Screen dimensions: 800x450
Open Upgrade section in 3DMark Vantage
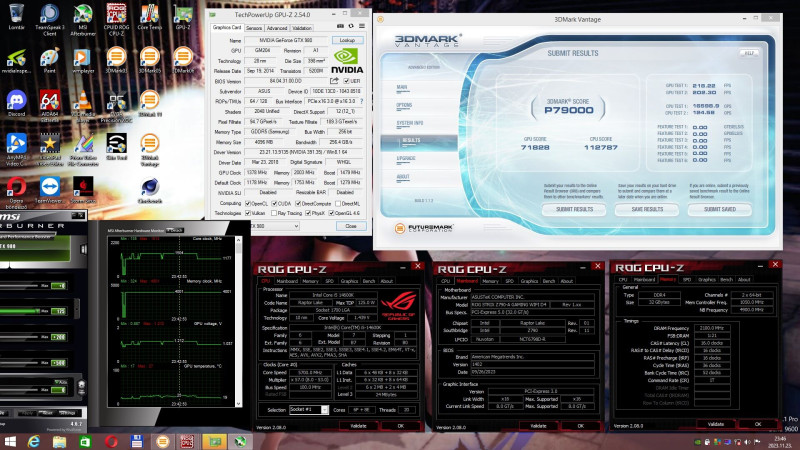click(x=406, y=159)
